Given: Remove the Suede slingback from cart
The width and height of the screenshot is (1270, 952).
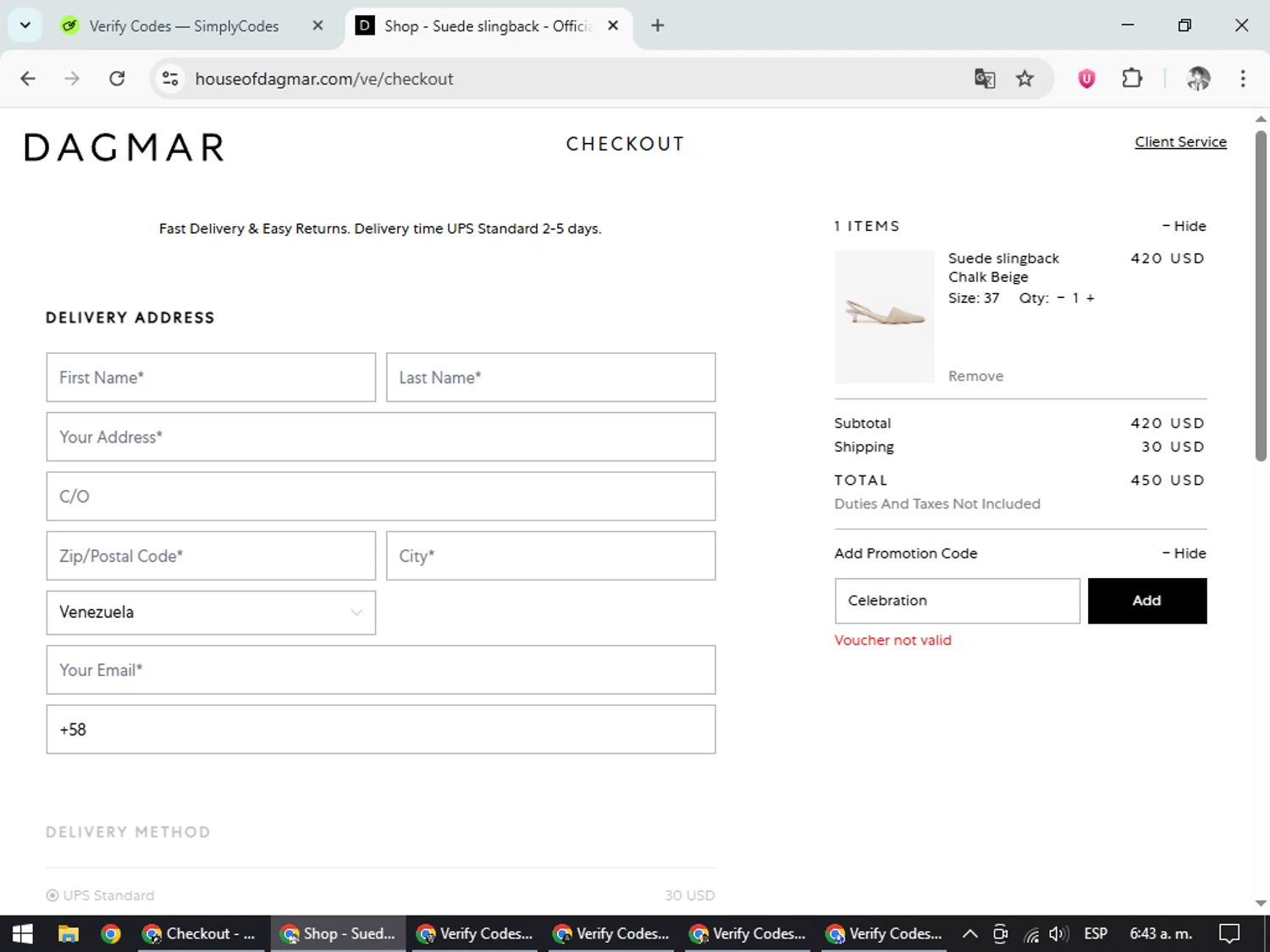Looking at the screenshot, I should click(975, 376).
